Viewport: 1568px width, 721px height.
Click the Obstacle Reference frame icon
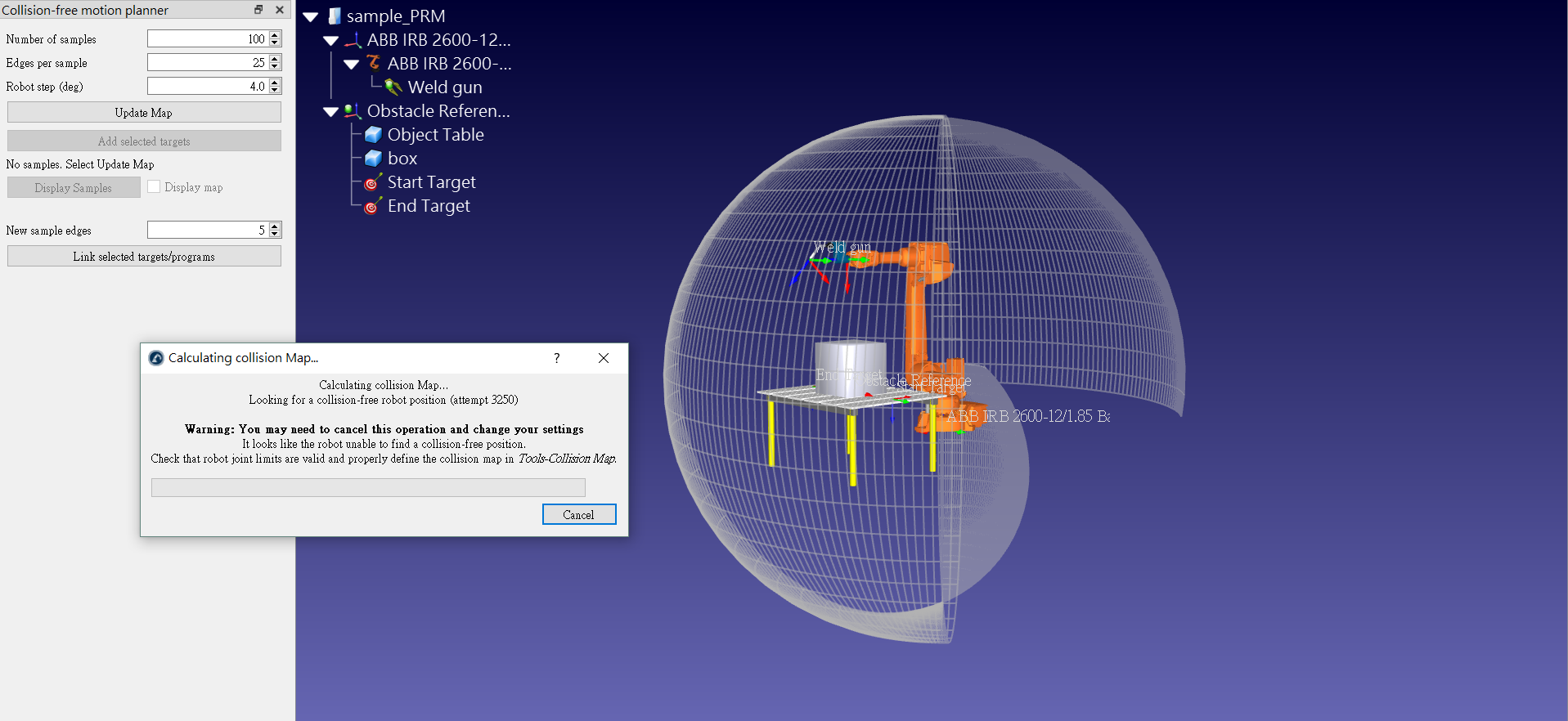pos(353,111)
